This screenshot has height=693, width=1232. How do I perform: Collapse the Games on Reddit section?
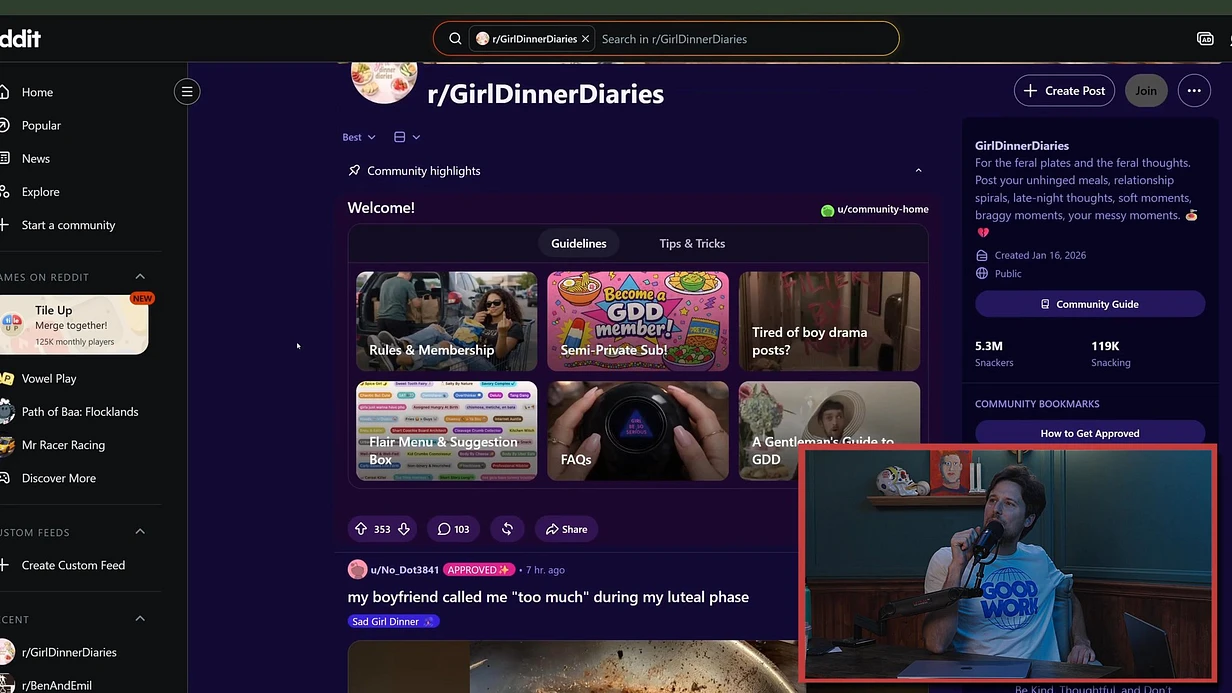140,277
